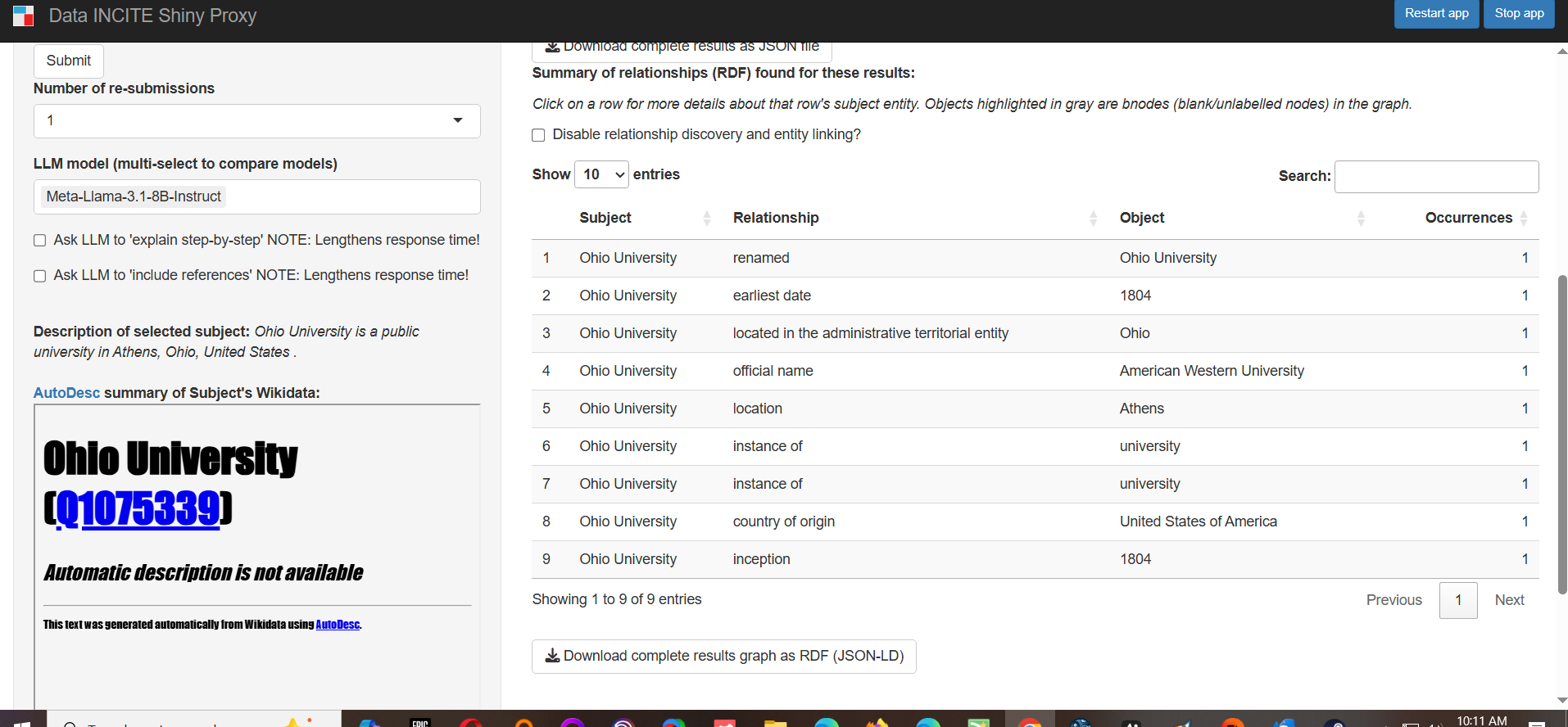Click Restart app button
This screenshot has height=727, width=1568.
(x=1437, y=13)
